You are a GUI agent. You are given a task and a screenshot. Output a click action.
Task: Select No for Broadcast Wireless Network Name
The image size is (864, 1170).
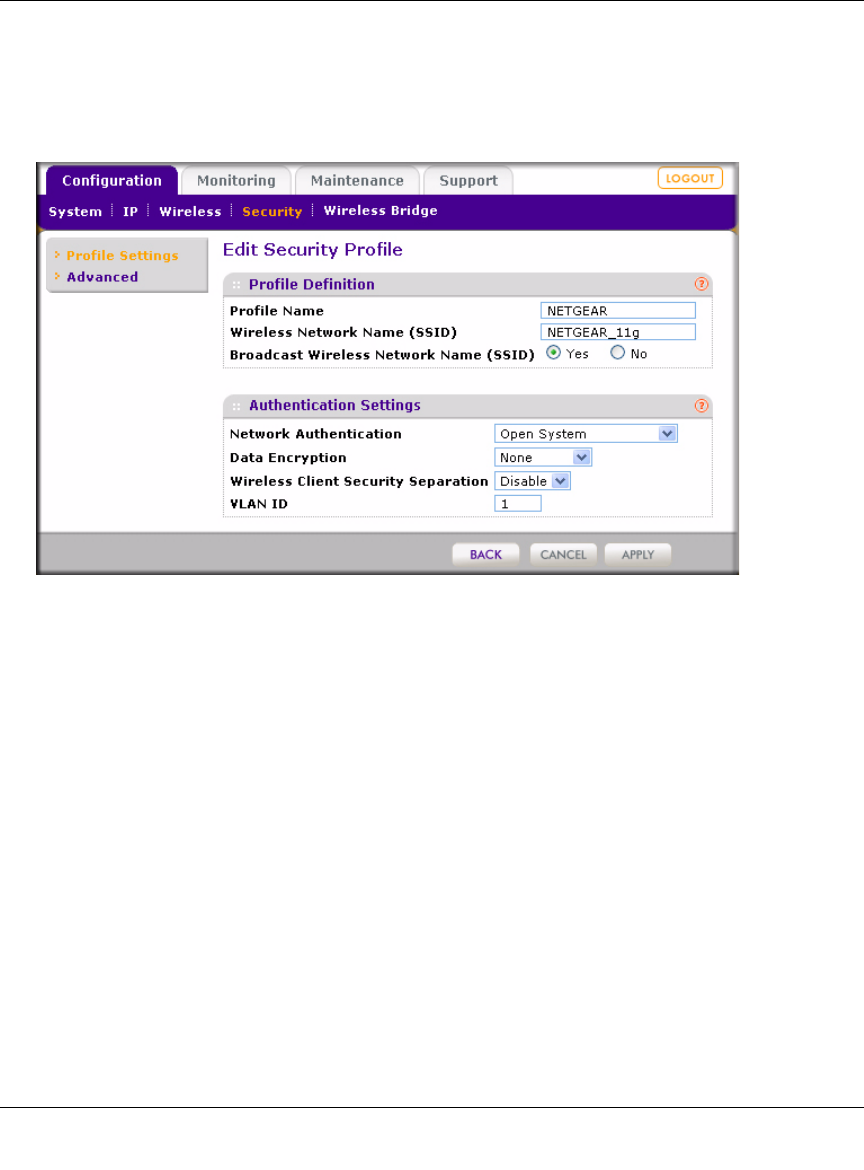[617, 353]
